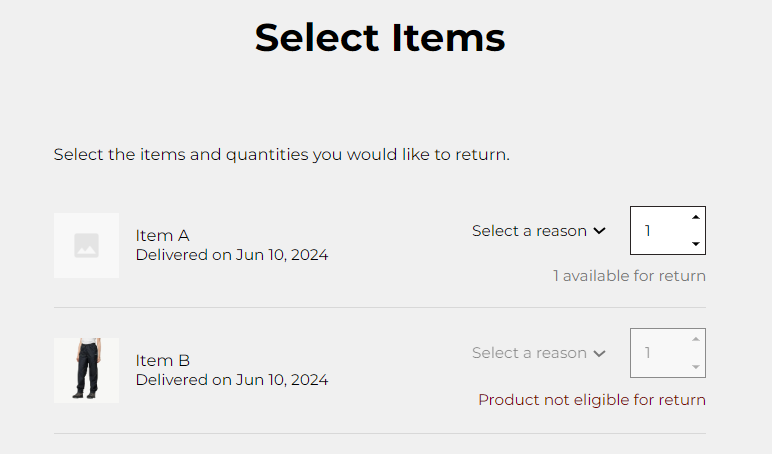
Task: Click the Item A placeholder image icon
Action: click(86, 245)
